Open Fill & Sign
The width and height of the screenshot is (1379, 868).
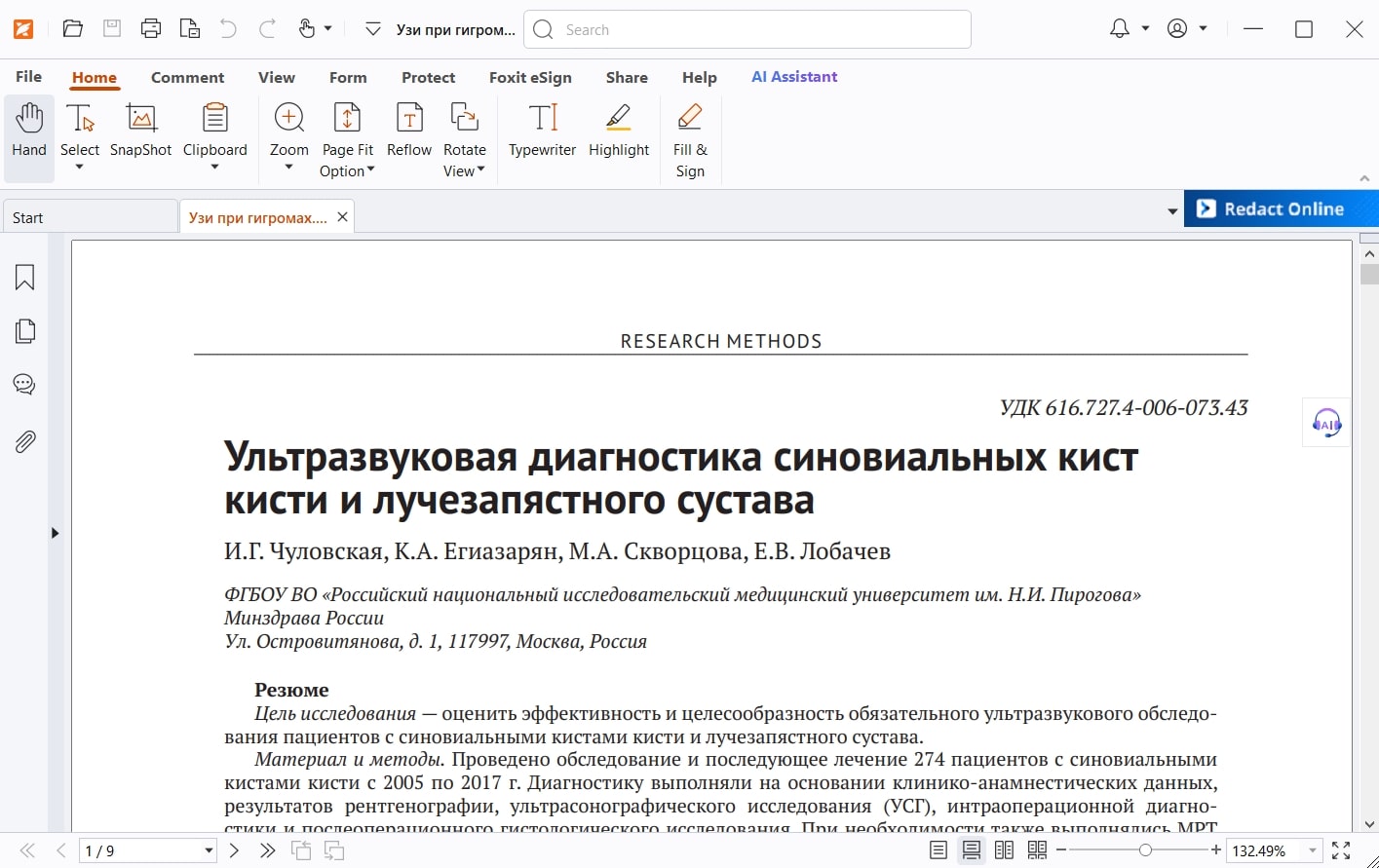[x=690, y=140]
